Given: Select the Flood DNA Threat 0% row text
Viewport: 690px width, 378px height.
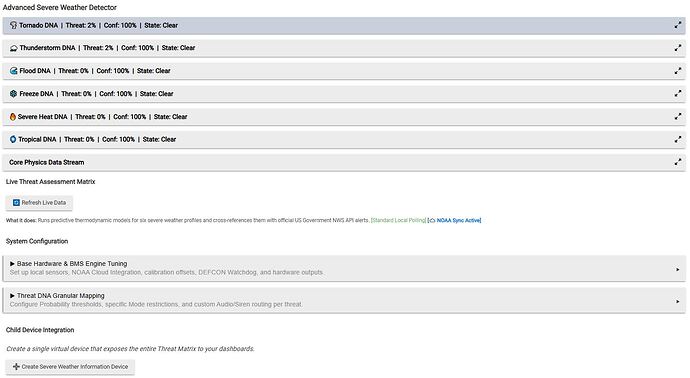Looking at the screenshot, I should point(95,71).
